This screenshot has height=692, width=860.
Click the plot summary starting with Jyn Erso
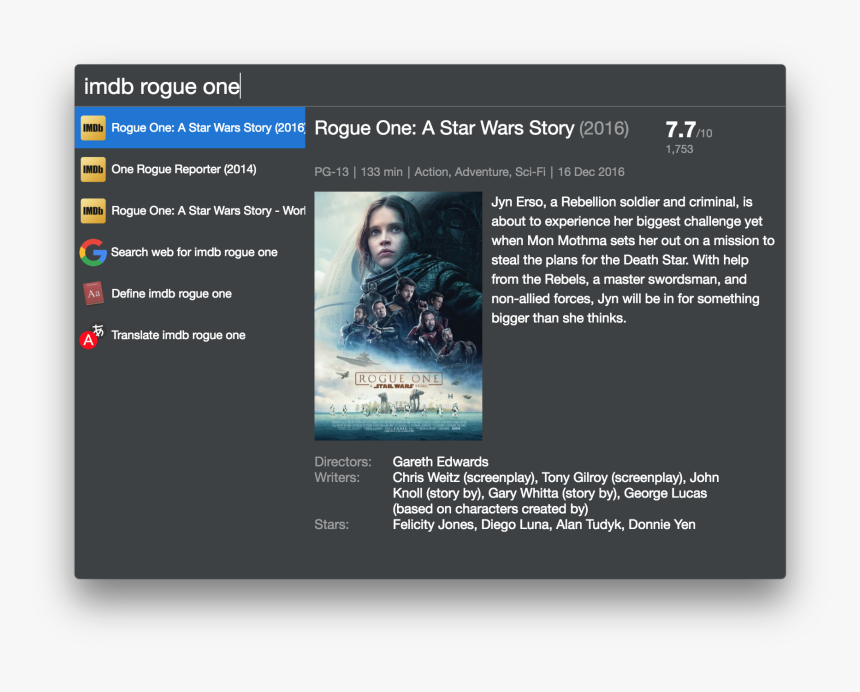[632, 260]
